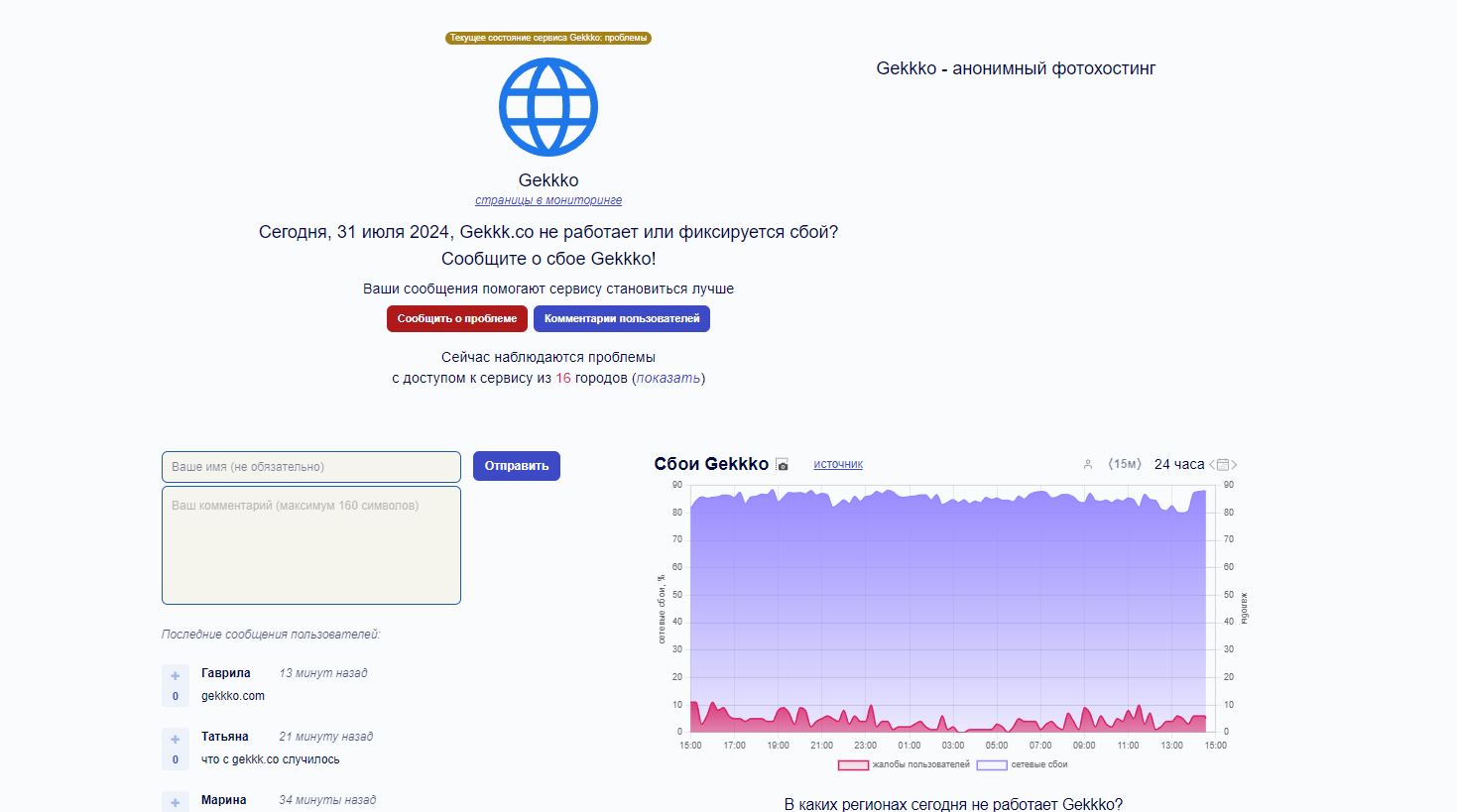Click the camera screenshot icon beside Сбои Gekkko
Viewport: 1457px width, 812px height.
[x=783, y=465]
